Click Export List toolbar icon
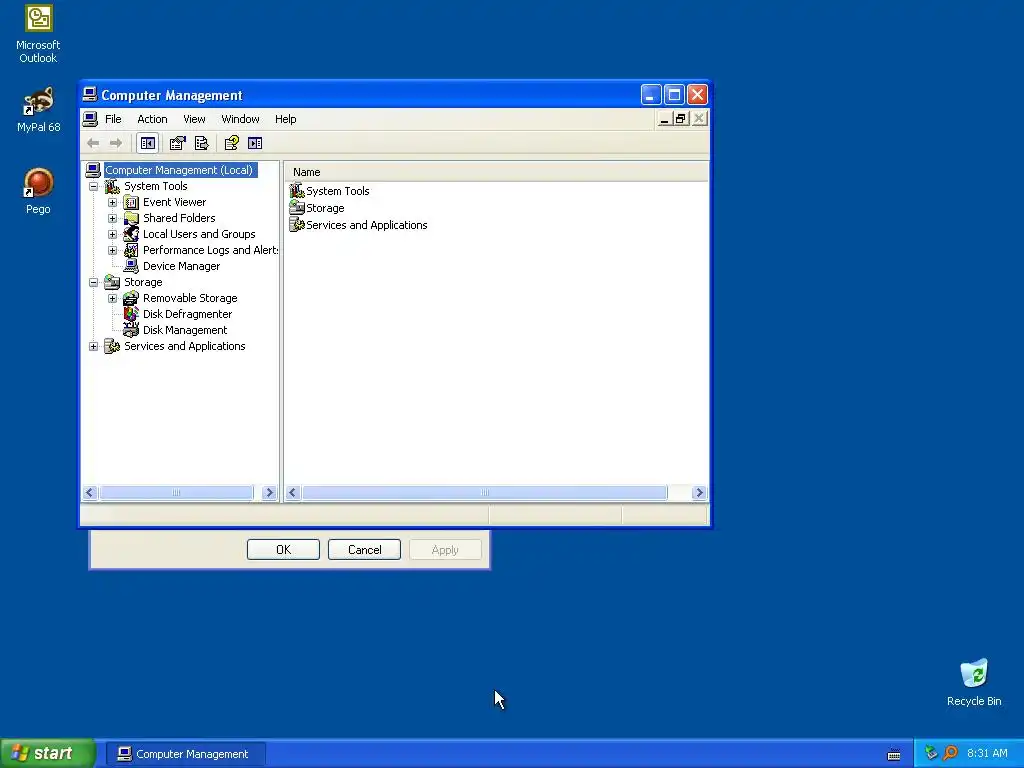Viewport: 1024px width, 768px height. coord(201,143)
